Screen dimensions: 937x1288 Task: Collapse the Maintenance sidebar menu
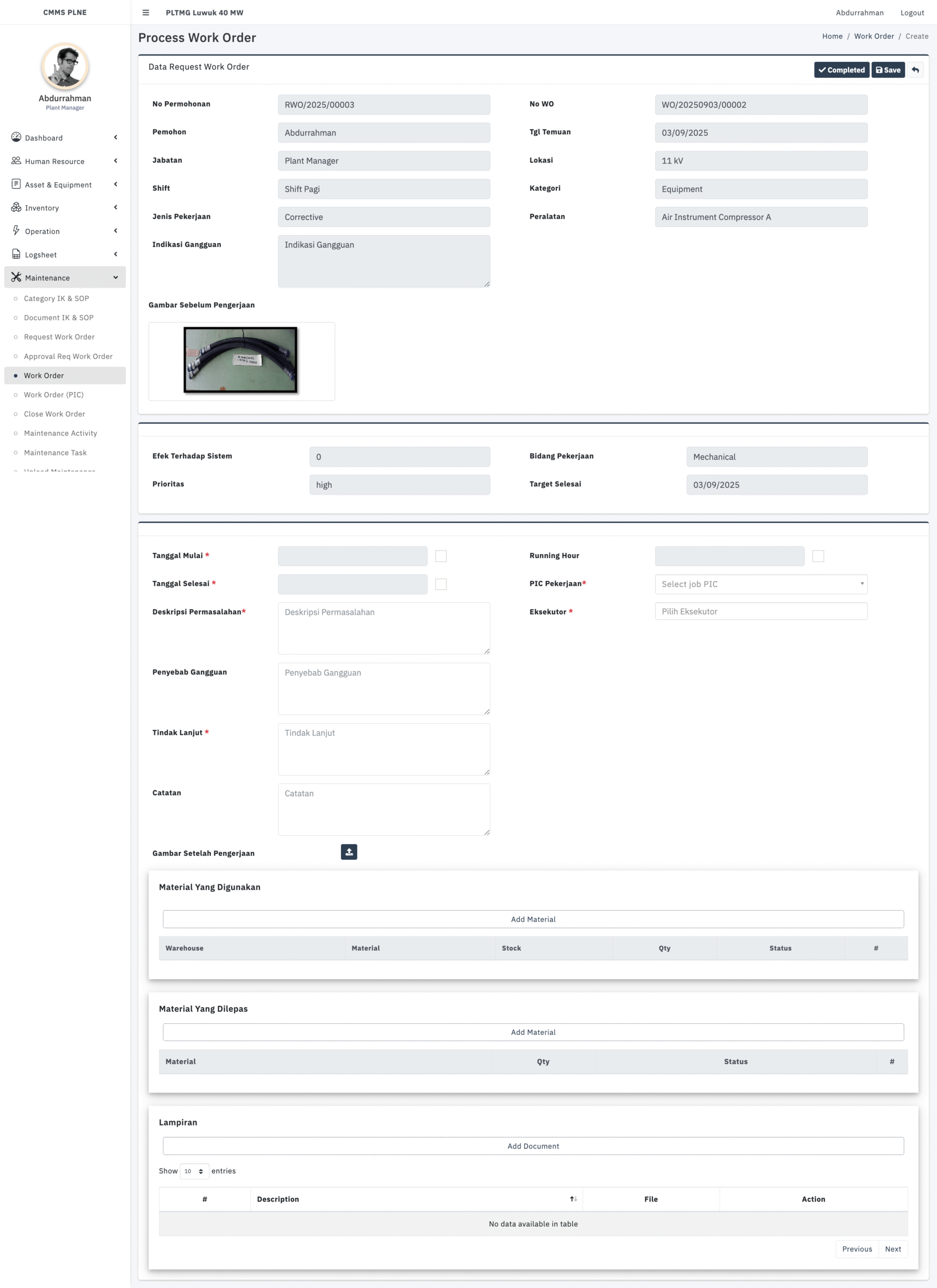(x=65, y=277)
